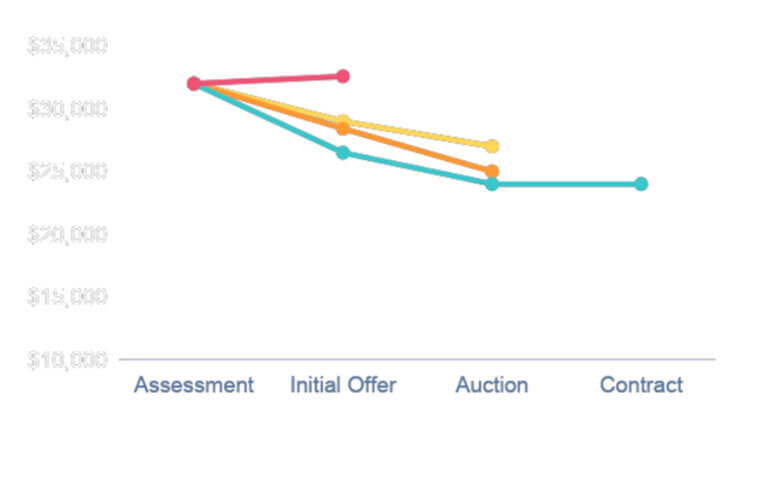Click the Auction x-axis label
The height and width of the screenshot is (500, 760).
click(x=492, y=385)
